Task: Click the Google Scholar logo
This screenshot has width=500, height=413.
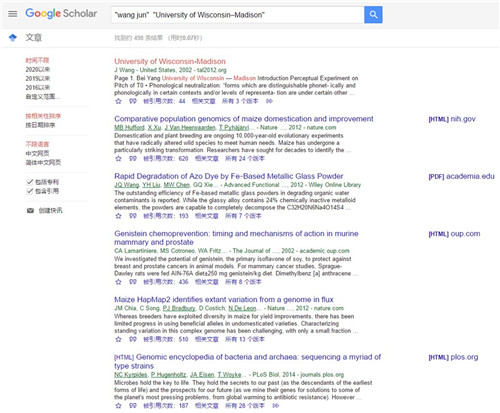Action: point(61,13)
